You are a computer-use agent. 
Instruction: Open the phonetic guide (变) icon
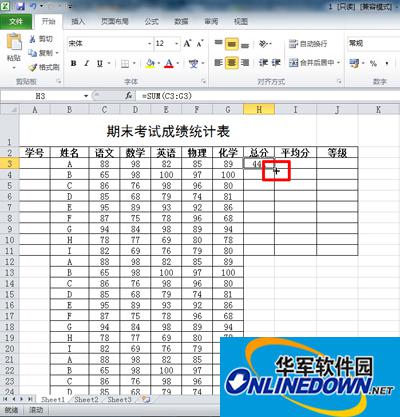coord(194,63)
